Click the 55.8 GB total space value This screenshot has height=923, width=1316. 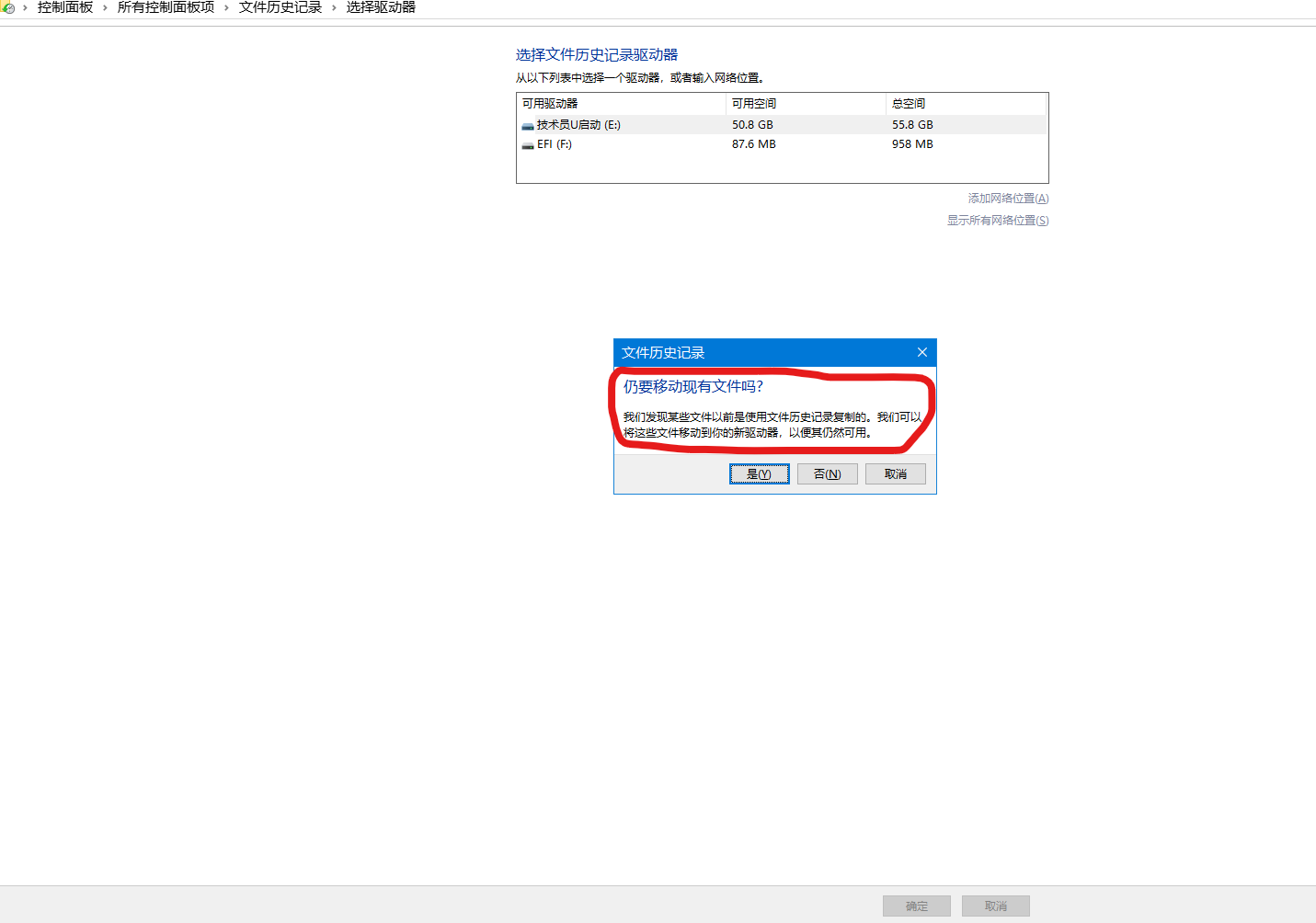pyautogui.click(x=912, y=125)
